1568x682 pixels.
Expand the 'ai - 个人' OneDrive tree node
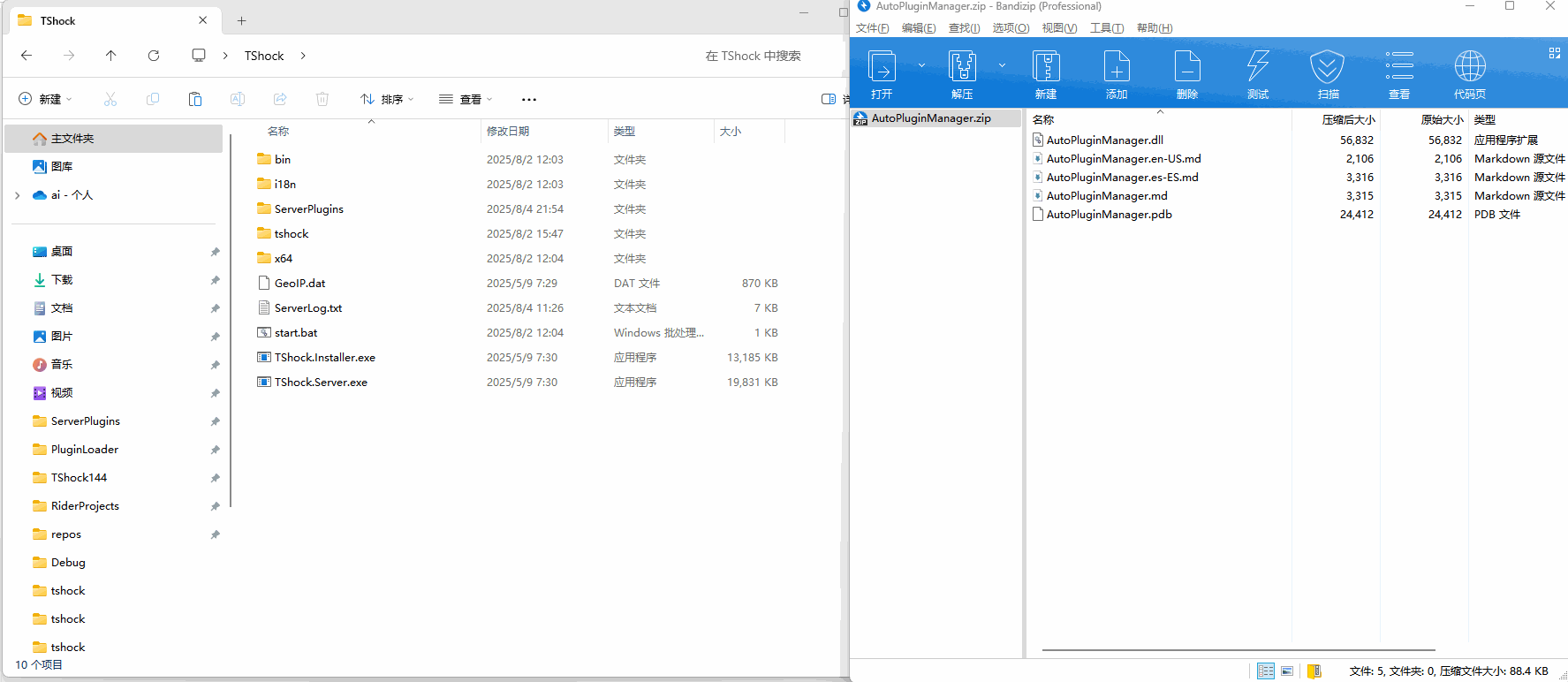pyautogui.click(x=18, y=195)
